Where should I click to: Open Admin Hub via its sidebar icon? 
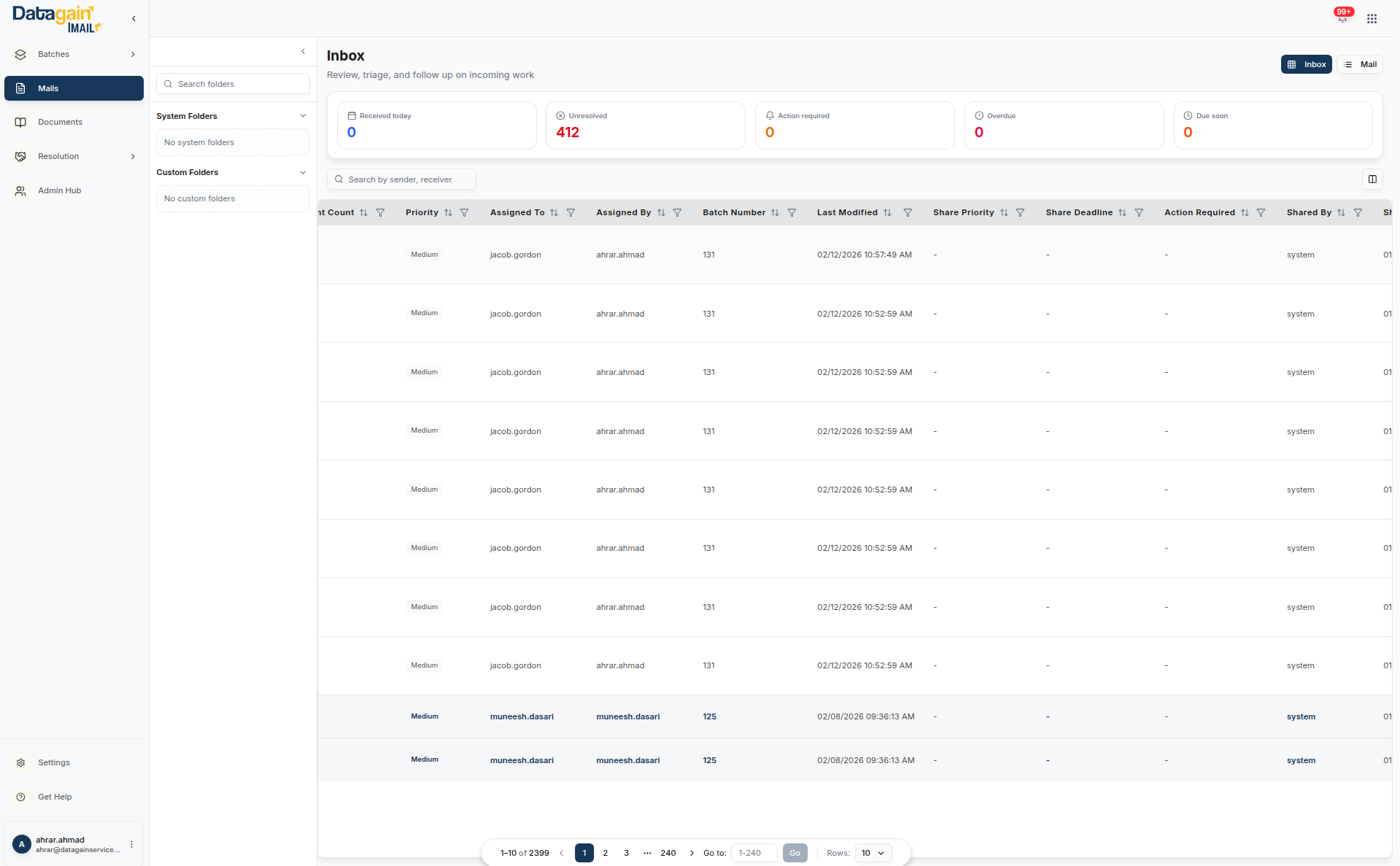[20, 190]
